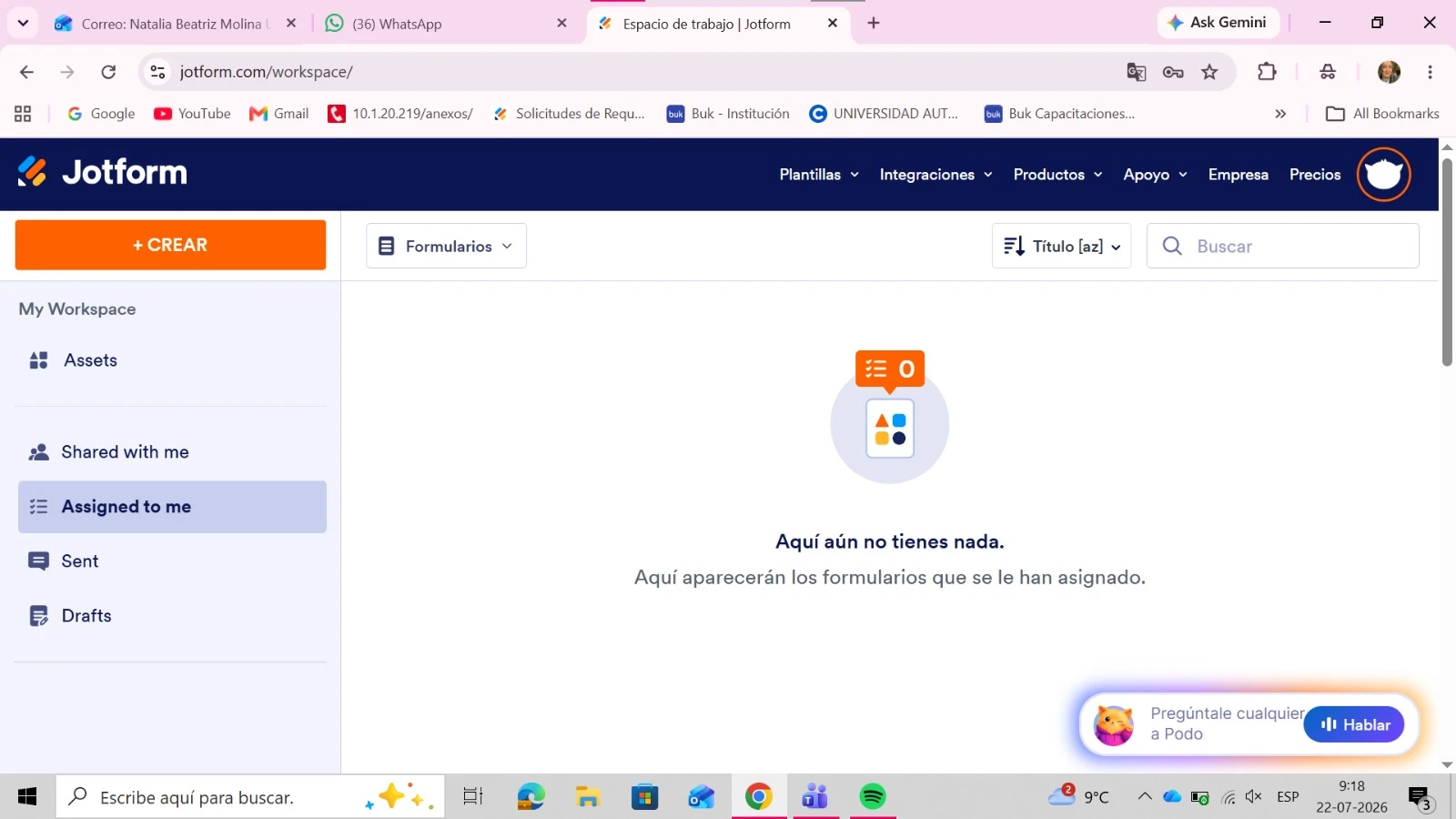Open Spotify from taskbar

tap(873, 797)
